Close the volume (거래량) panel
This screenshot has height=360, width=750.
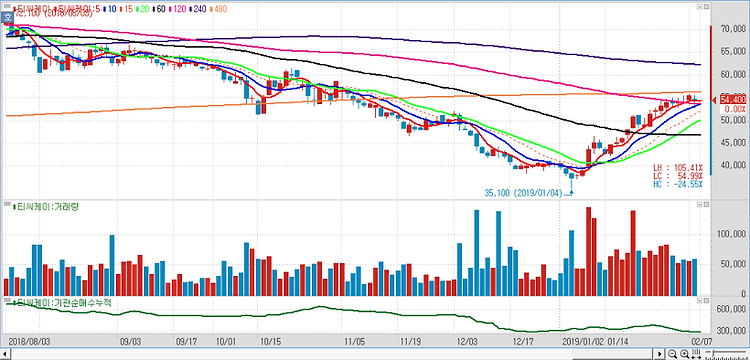(706, 204)
